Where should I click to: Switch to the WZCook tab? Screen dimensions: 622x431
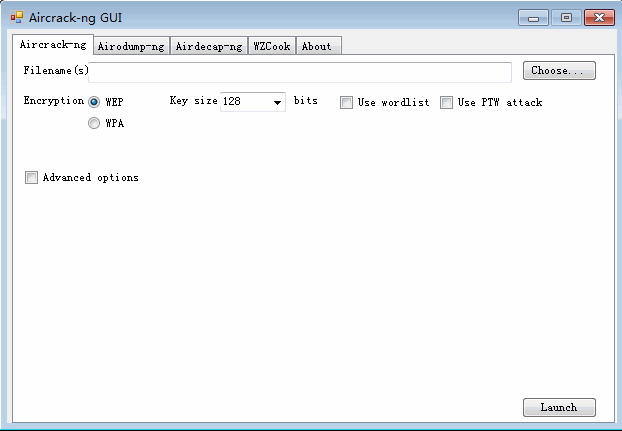(x=272, y=46)
